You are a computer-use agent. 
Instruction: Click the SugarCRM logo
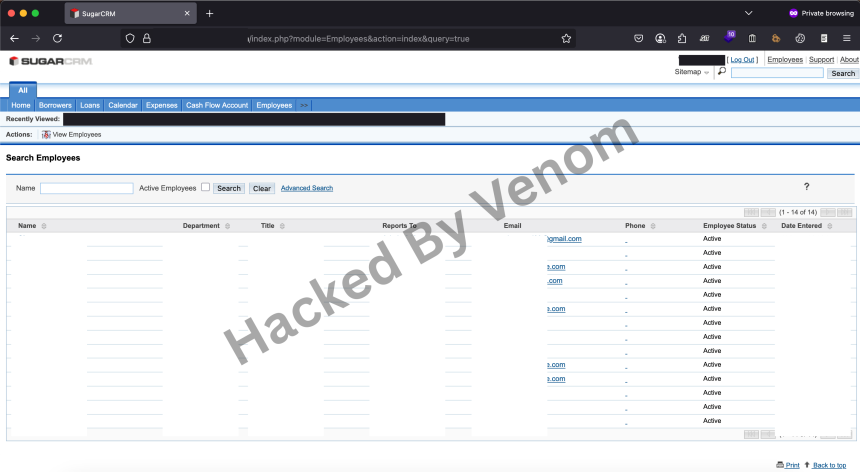50,61
